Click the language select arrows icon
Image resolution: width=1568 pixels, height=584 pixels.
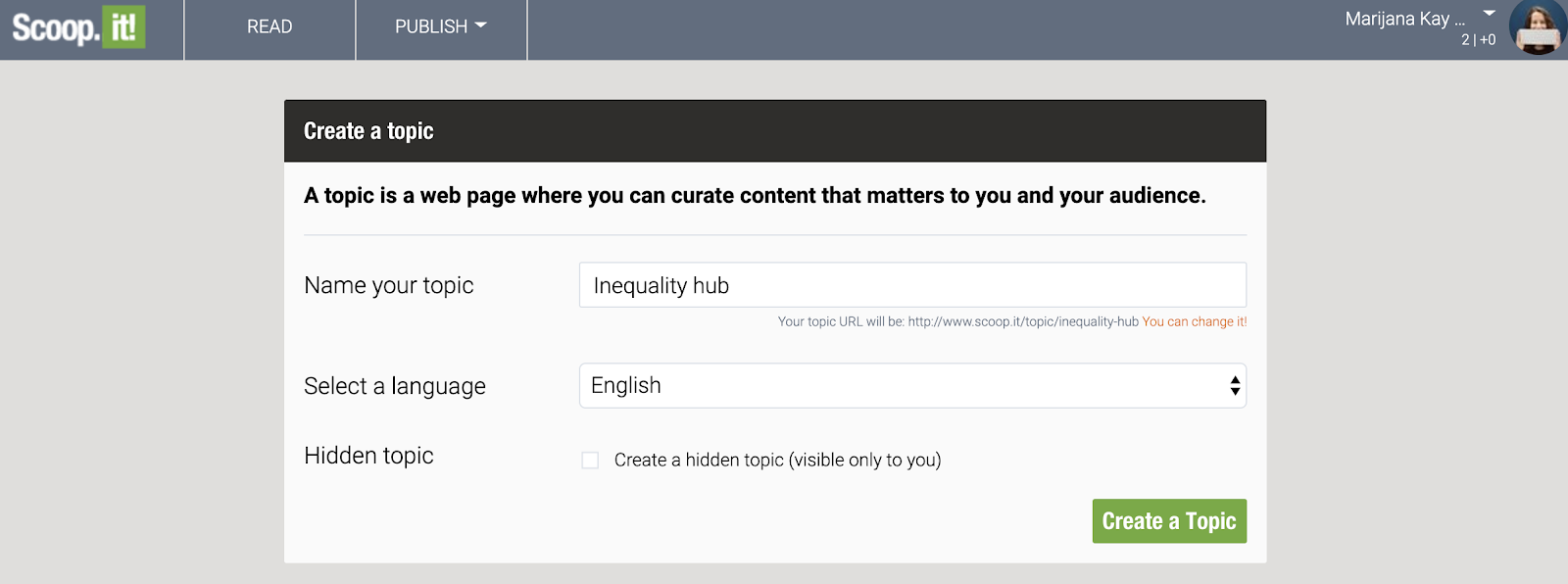[x=1235, y=385]
